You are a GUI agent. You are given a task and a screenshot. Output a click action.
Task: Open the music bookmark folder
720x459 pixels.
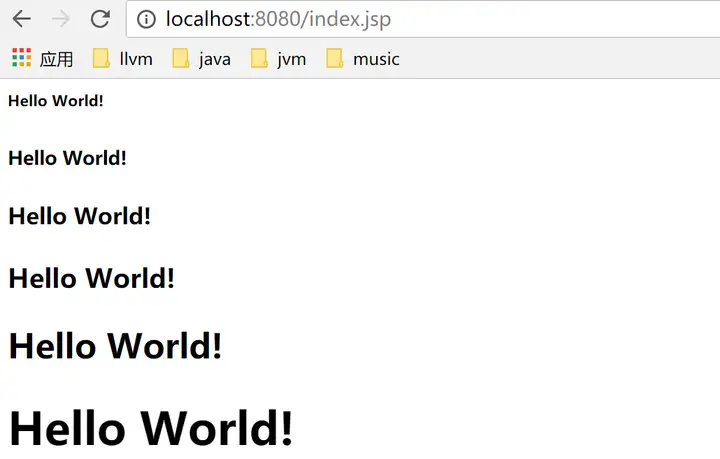[363, 59]
